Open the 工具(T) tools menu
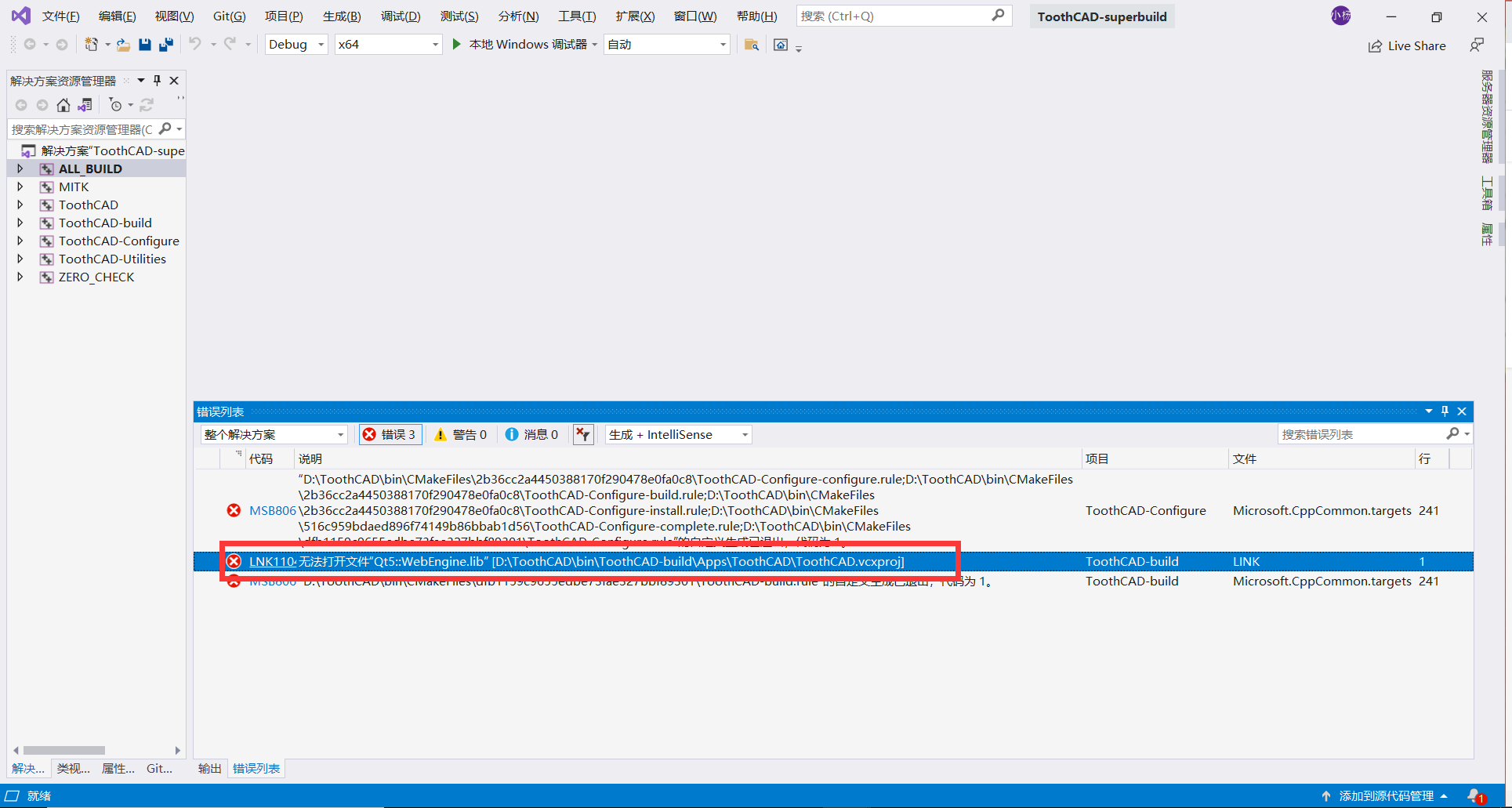 coord(577,16)
